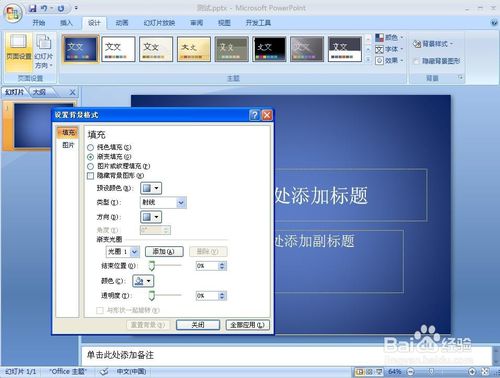Click the dialog's question-mark help icon
This screenshot has width=500, height=378.
point(254,115)
